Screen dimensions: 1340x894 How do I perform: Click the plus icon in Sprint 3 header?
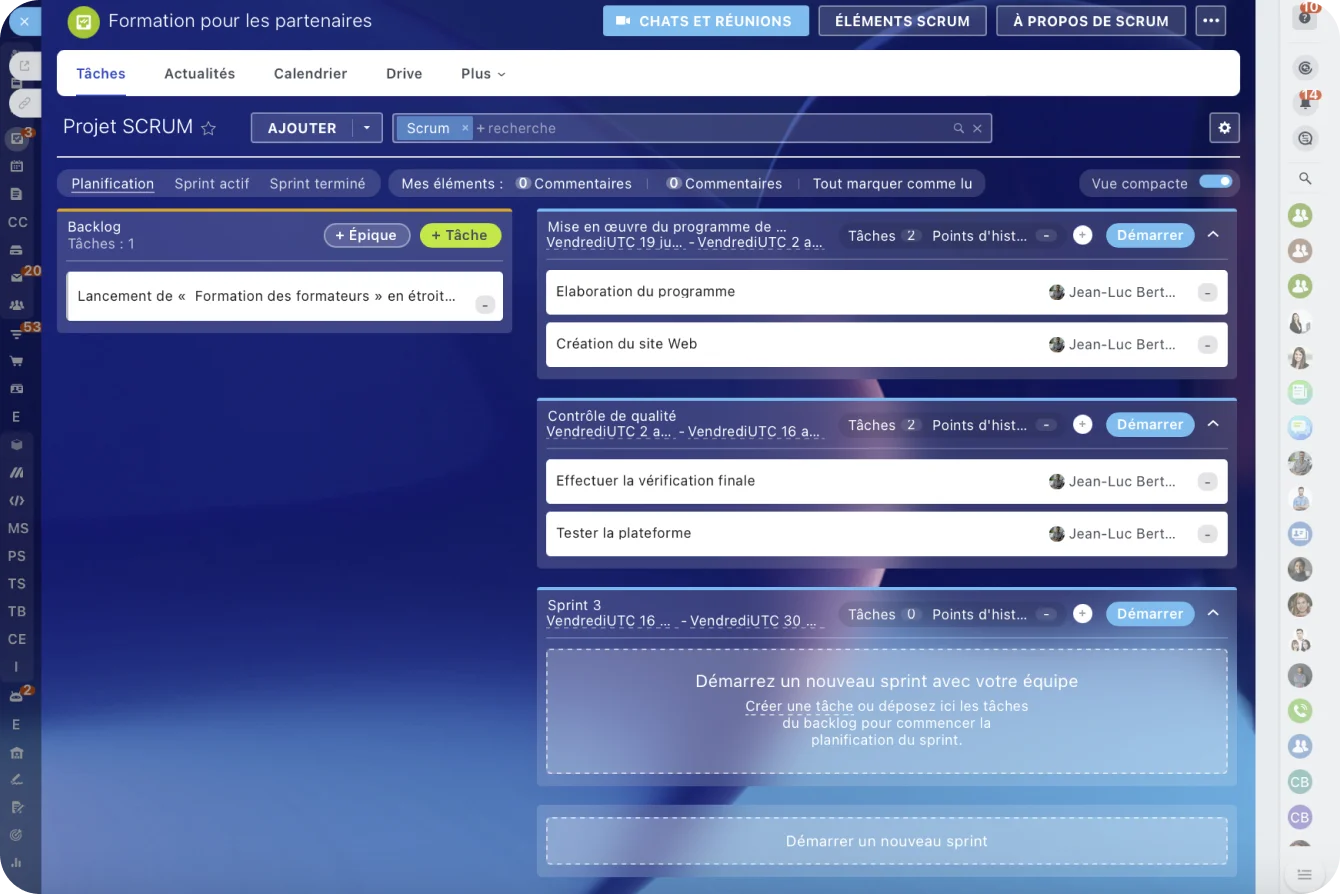coord(1082,614)
